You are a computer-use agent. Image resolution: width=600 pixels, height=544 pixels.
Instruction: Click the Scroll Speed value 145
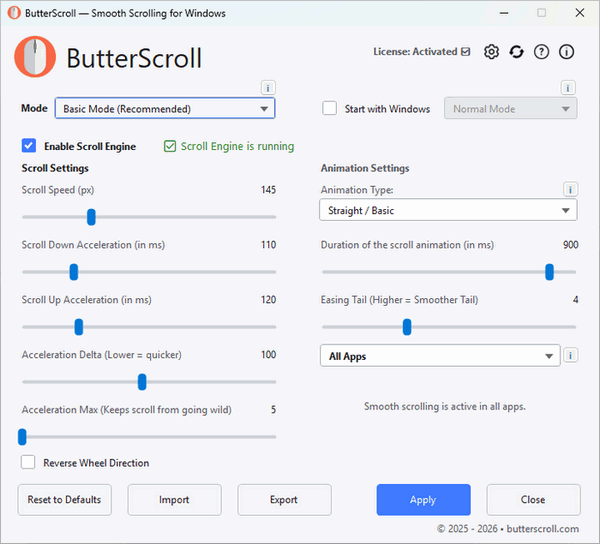tap(268, 190)
